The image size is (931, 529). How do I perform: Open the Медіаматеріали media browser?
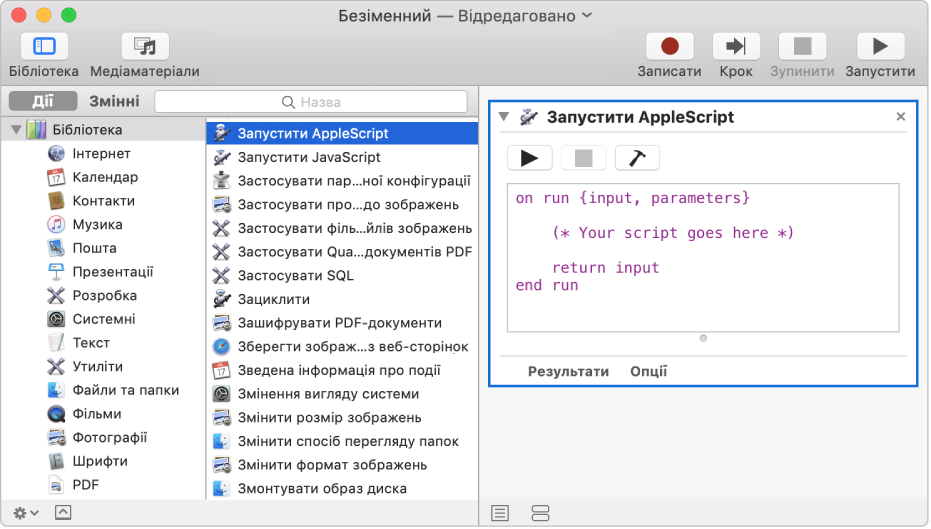pos(144,46)
